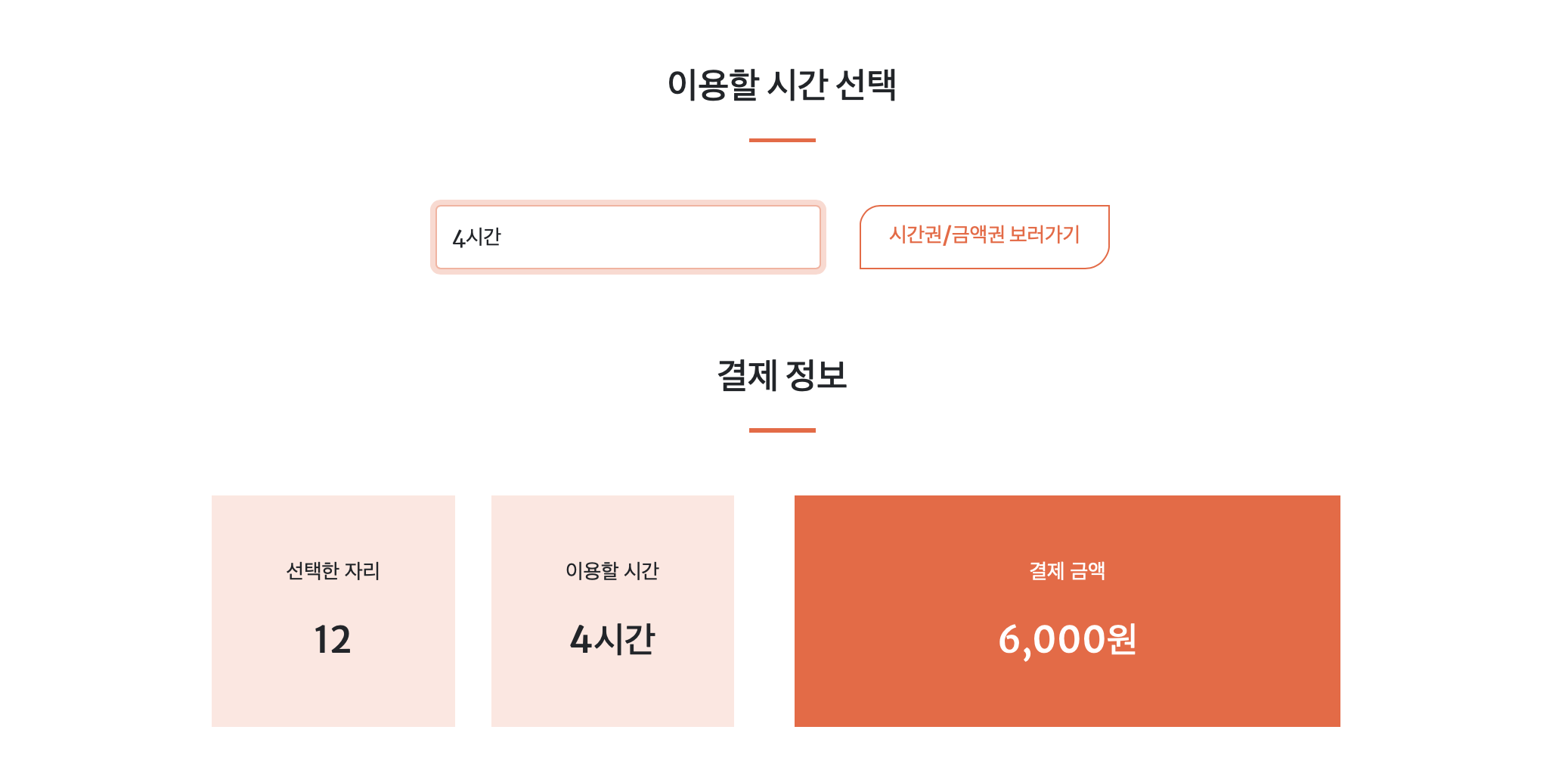The width and height of the screenshot is (1568, 767).
Task: Click the divider under 이용할 시간 선택
Action: [x=783, y=140]
